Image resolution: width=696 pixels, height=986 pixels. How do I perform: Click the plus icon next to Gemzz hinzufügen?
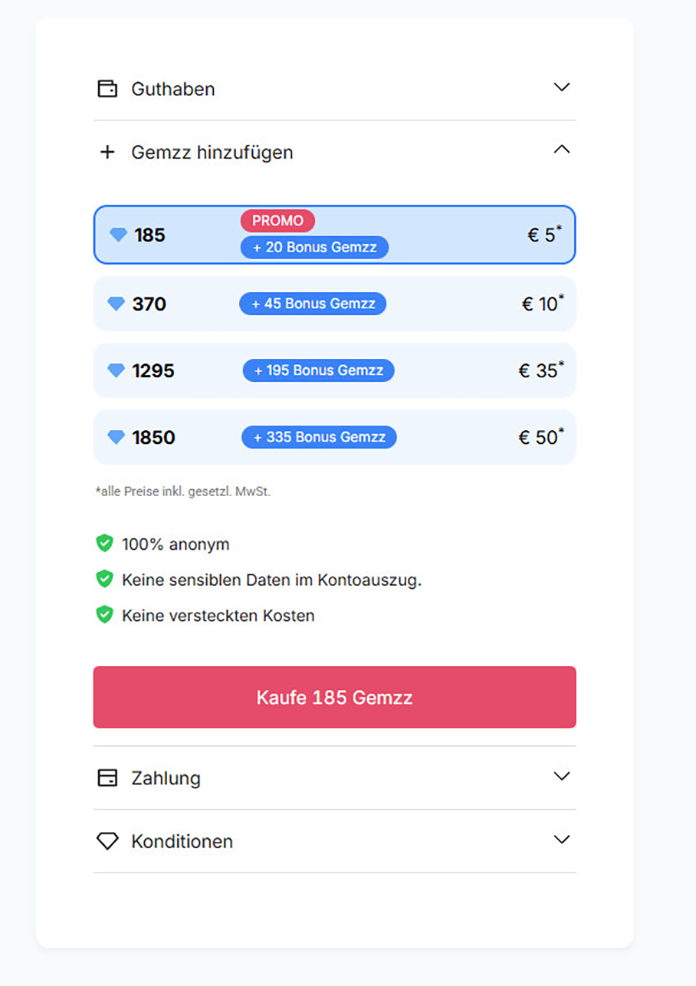pyautogui.click(x=108, y=152)
